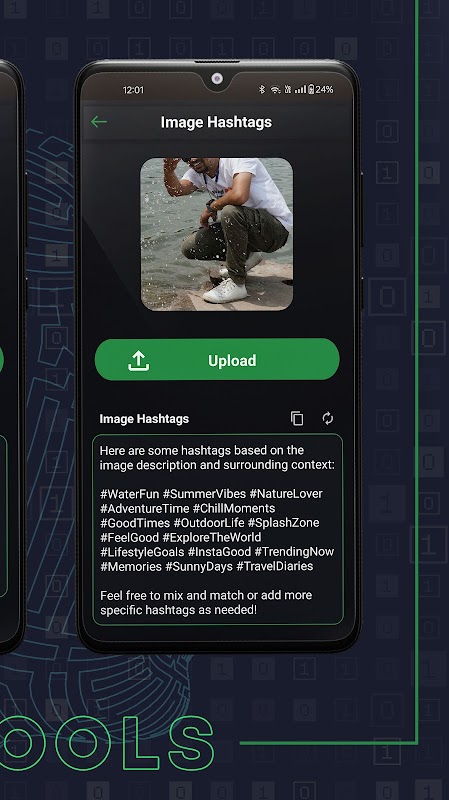This screenshot has width=449, height=800.
Task: Select the #TravelDiaries hashtag
Action: point(275,566)
